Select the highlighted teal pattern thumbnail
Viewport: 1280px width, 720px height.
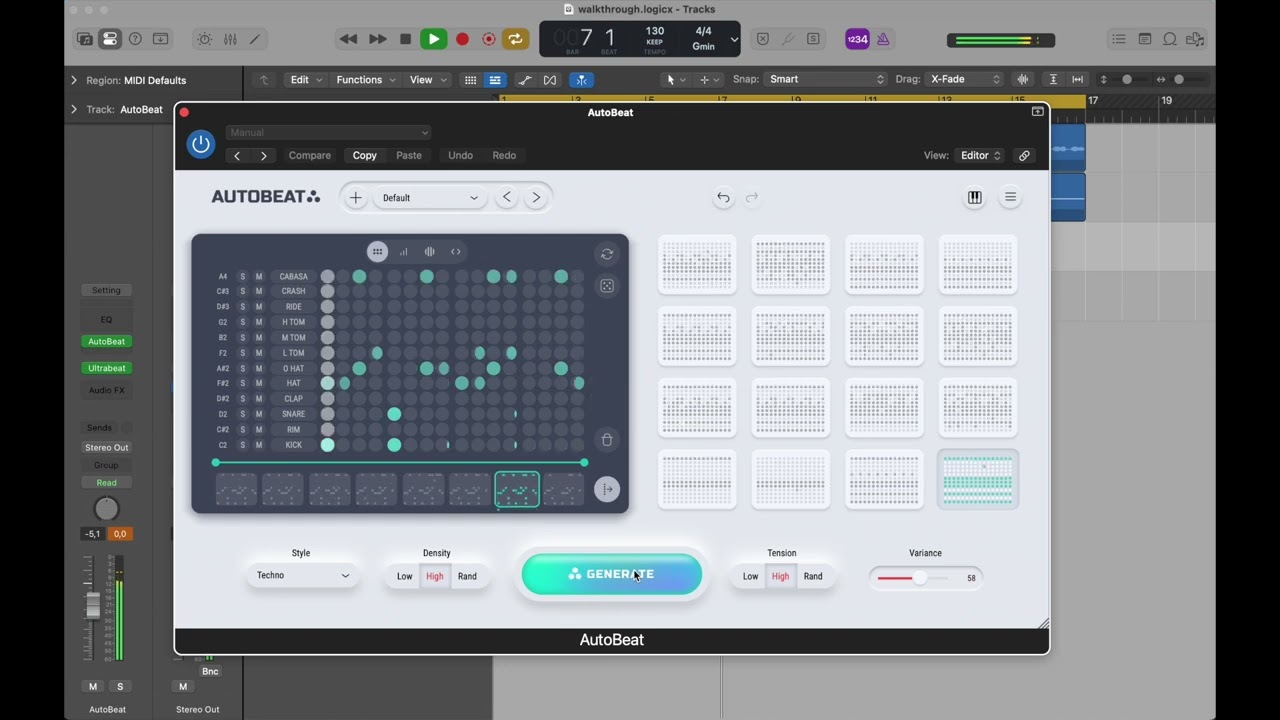978,479
